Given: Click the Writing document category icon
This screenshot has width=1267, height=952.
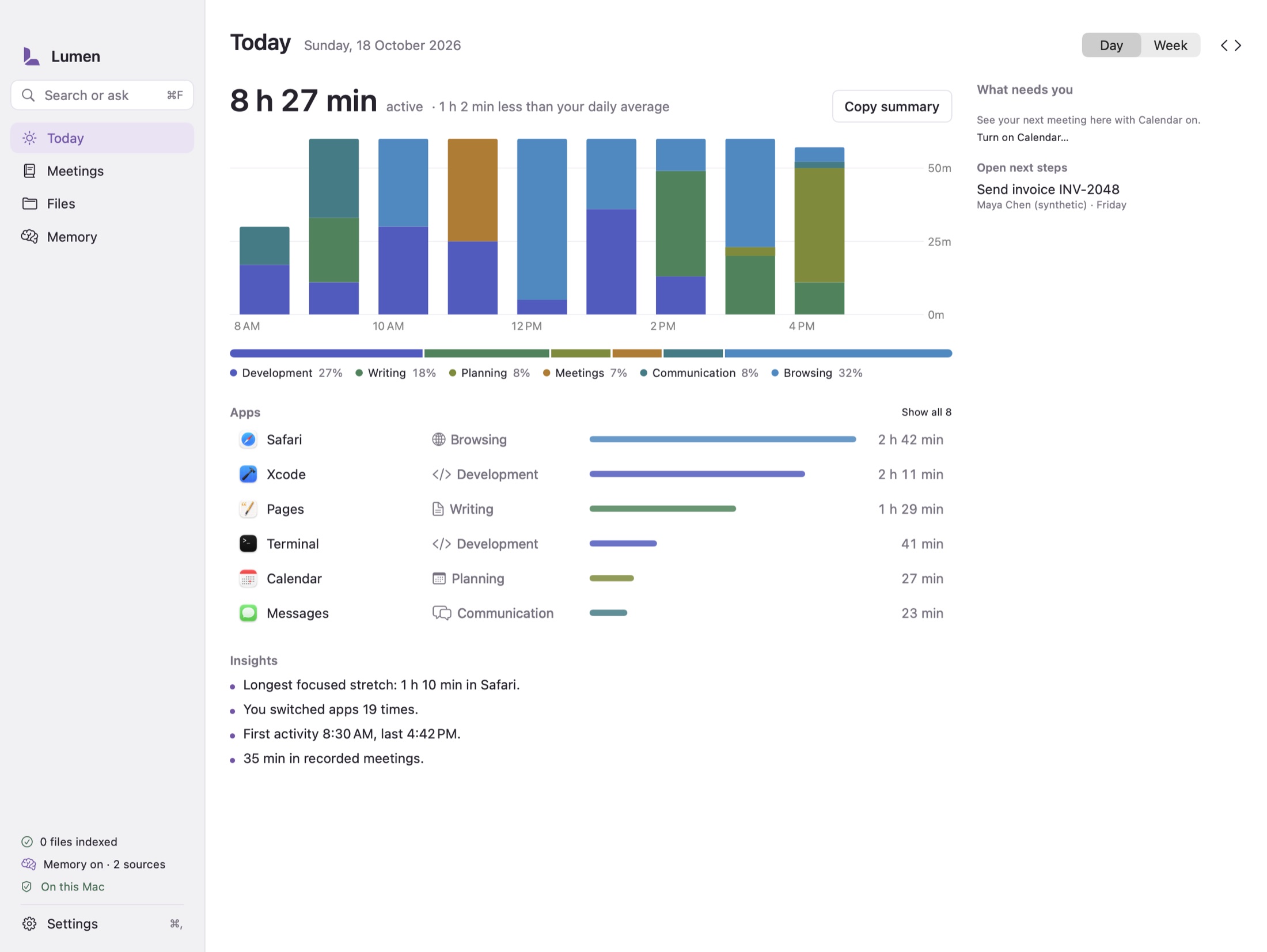Looking at the screenshot, I should (x=438, y=509).
